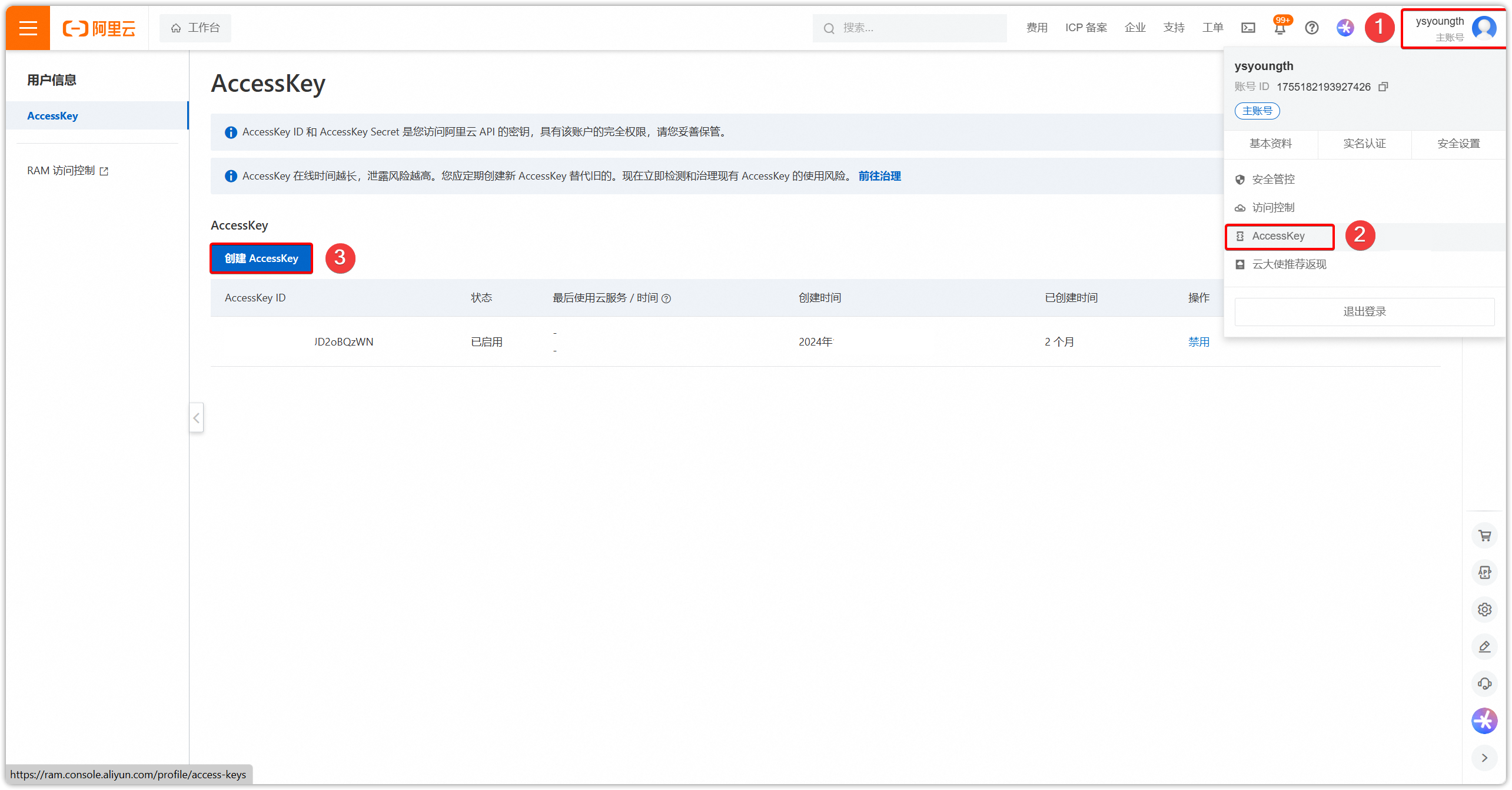This screenshot has height=790, width=1512.
Task: Focus the top 搜索 search field
Action: (909, 28)
